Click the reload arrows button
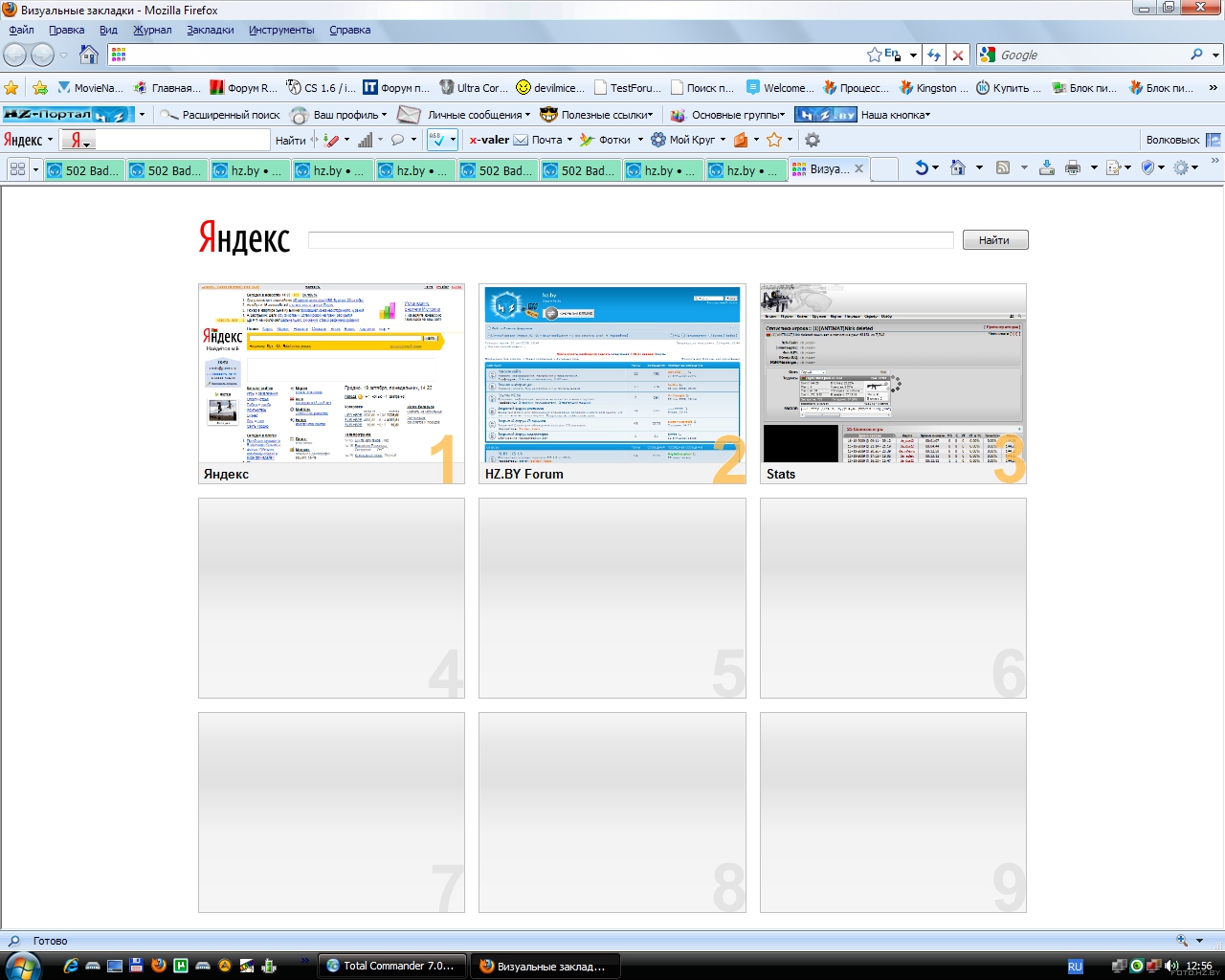This screenshot has height=980, width=1225. (934, 56)
